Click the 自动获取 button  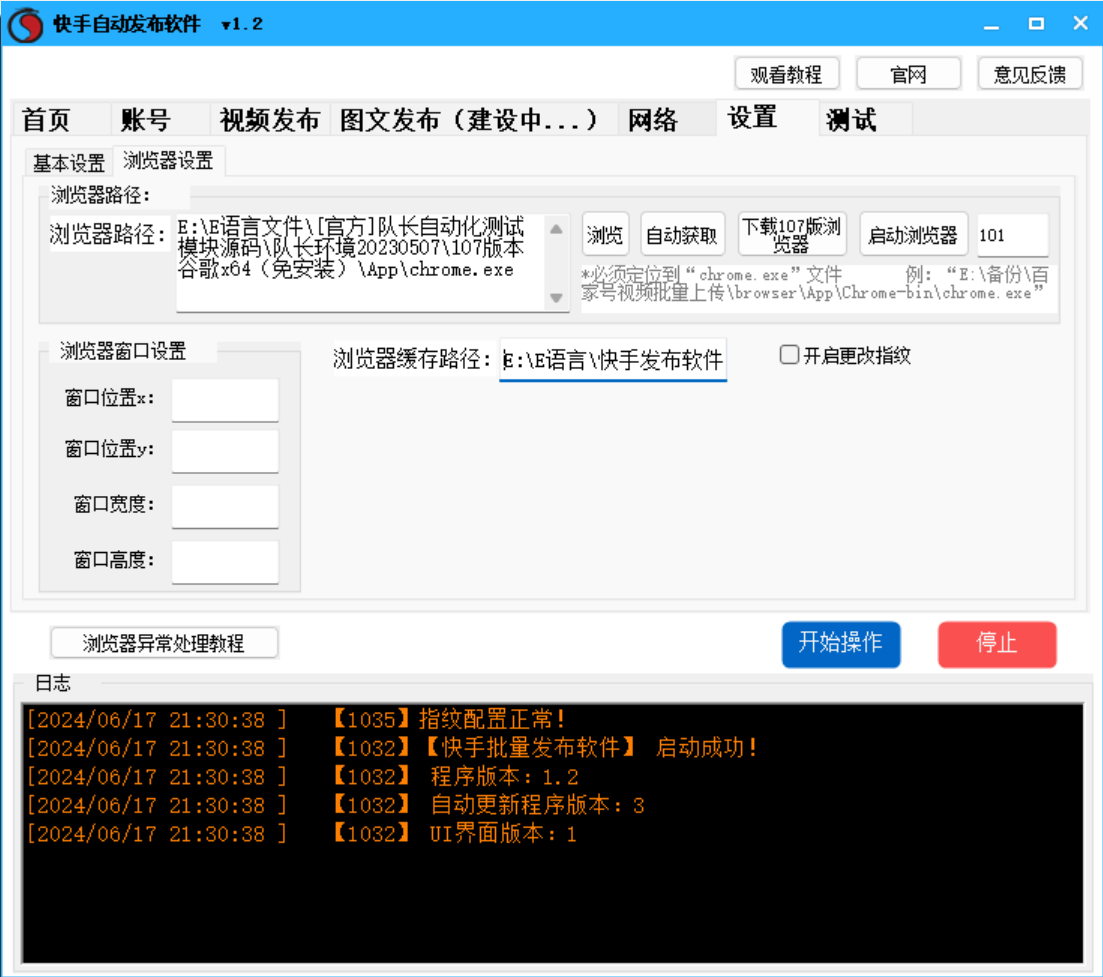click(682, 235)
